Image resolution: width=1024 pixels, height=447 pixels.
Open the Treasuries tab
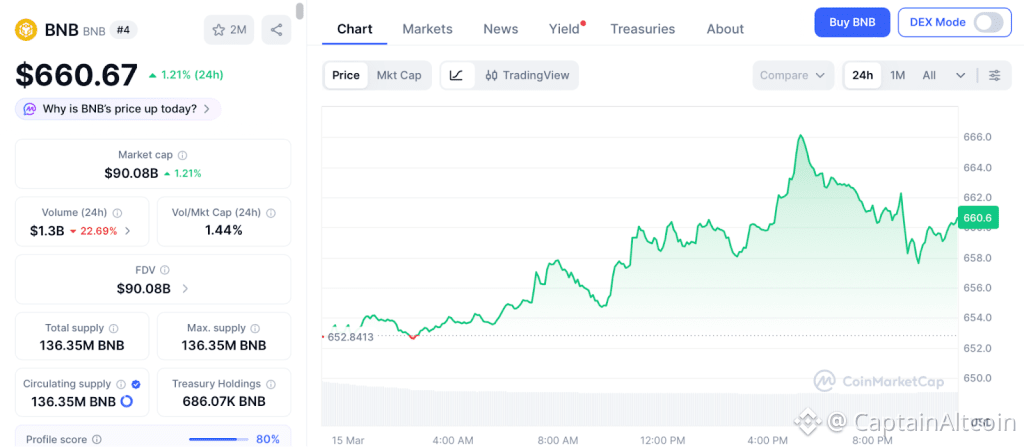tap(642, 29)
